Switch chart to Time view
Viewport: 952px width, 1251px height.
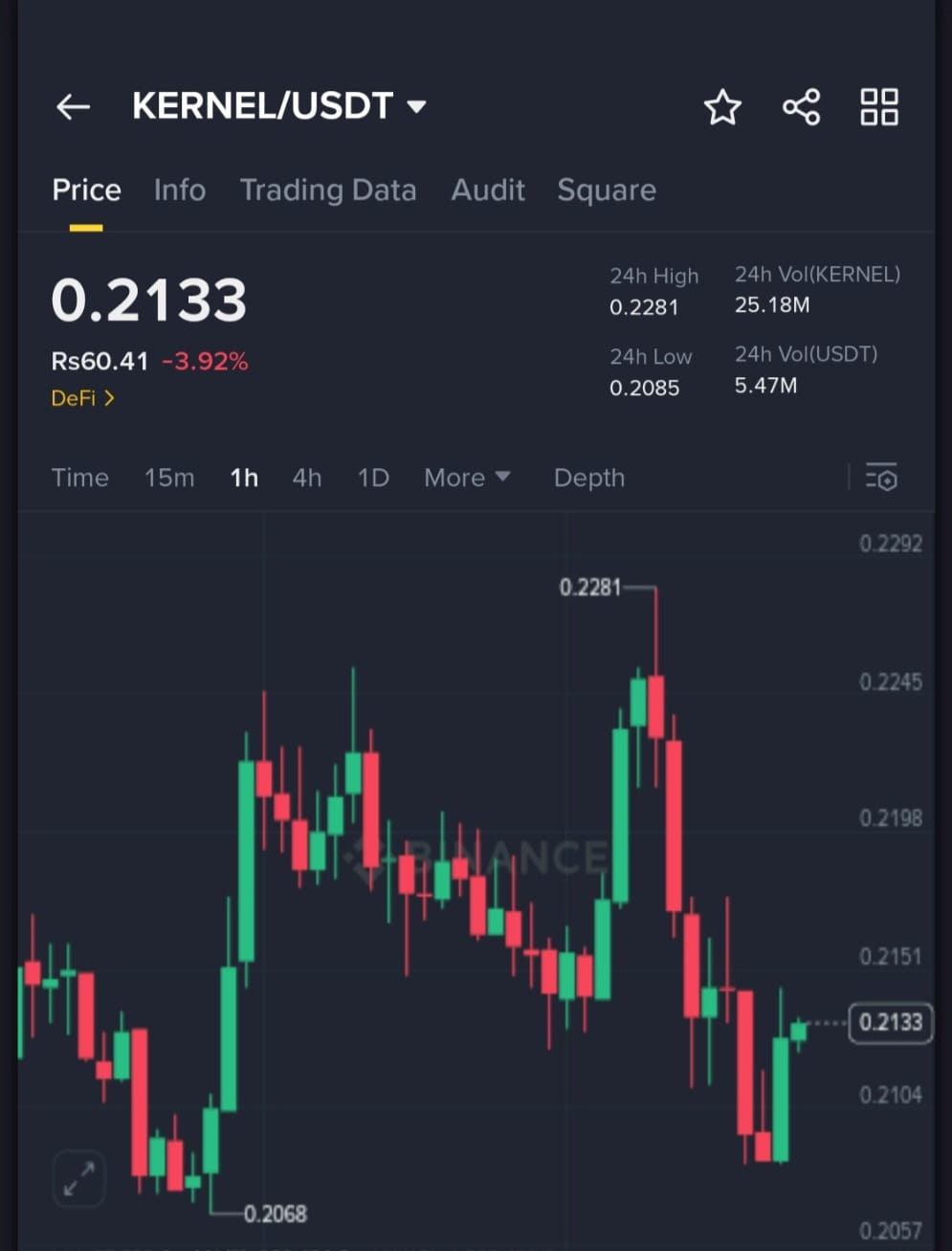[x=80, y=478]
